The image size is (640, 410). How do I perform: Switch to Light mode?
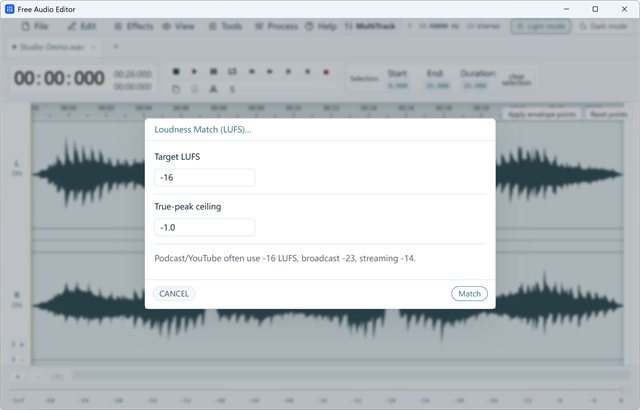tap(540, 27)
